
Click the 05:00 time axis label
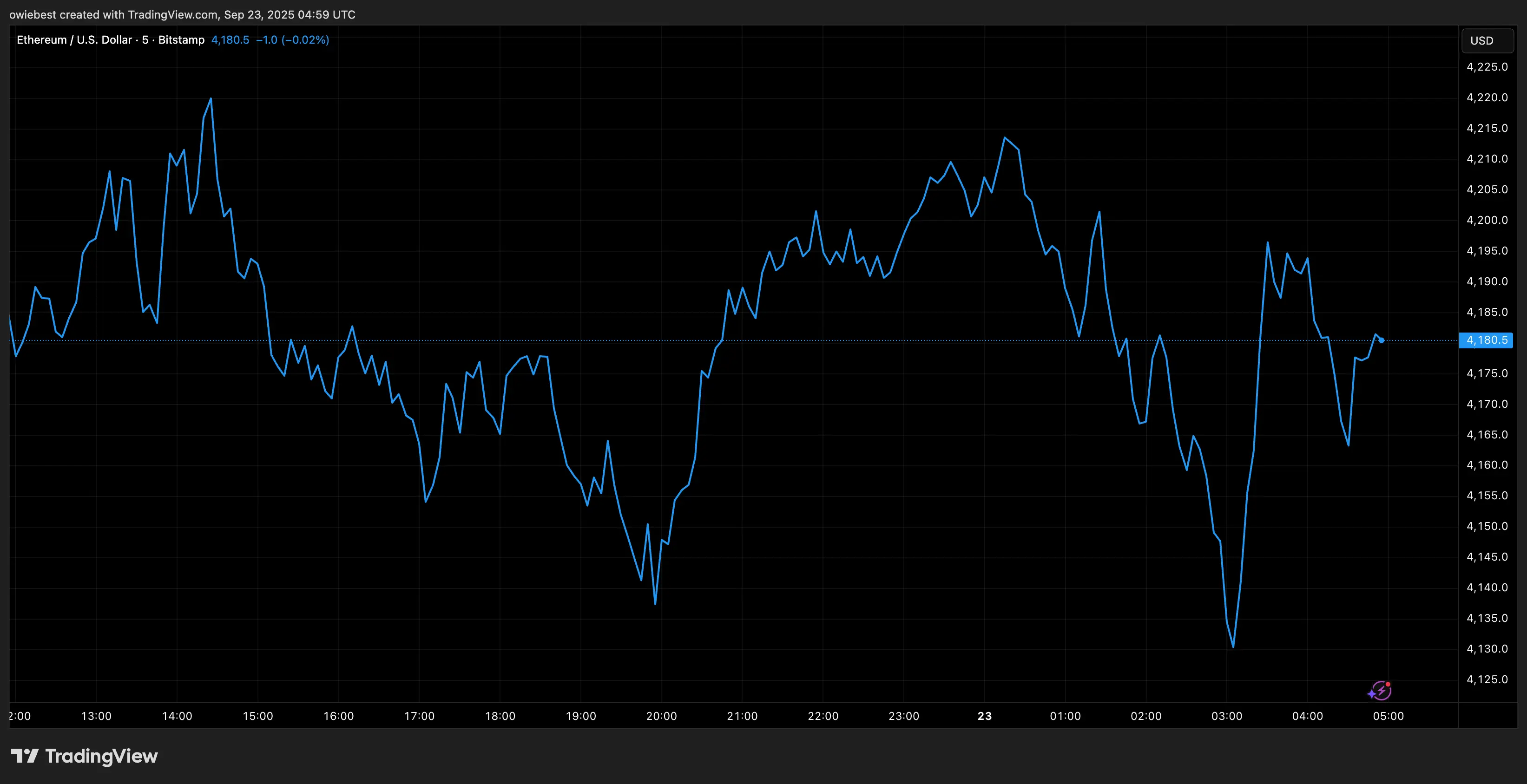pos(1389,716)
